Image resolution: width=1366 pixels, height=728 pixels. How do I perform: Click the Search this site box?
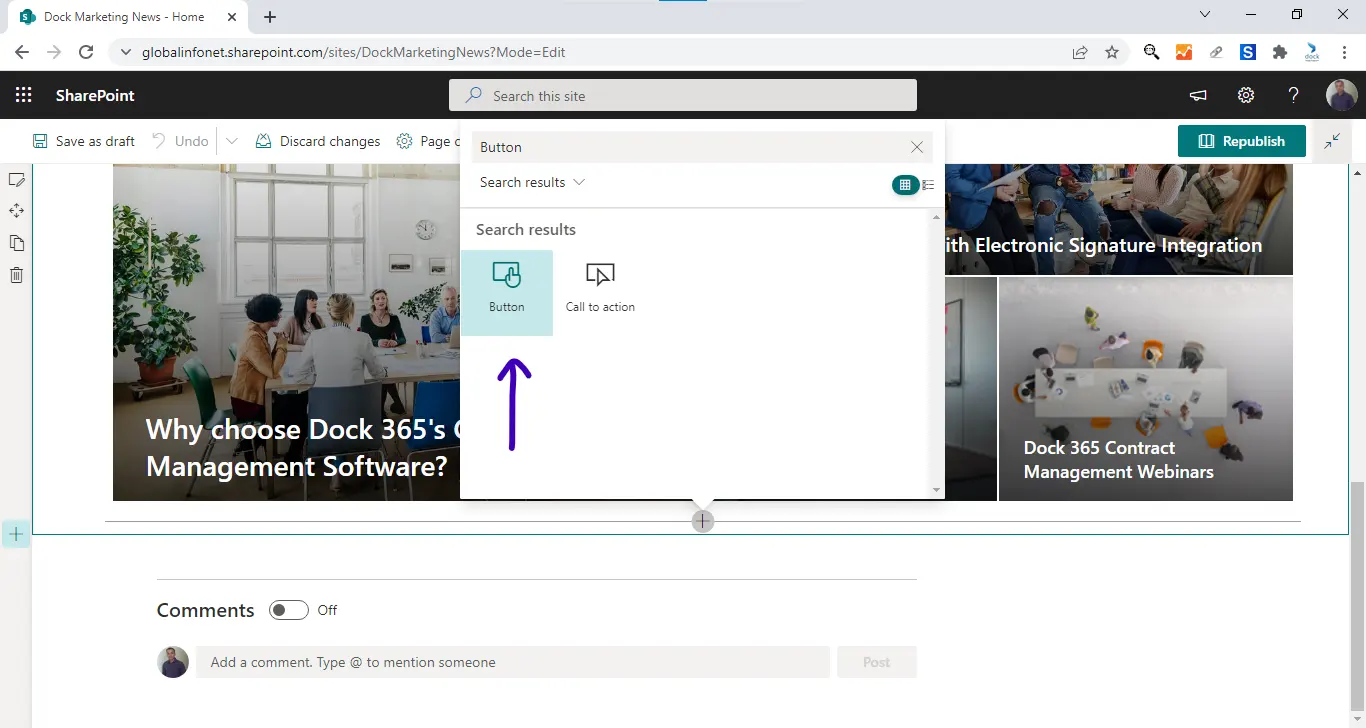coord(682,95)
